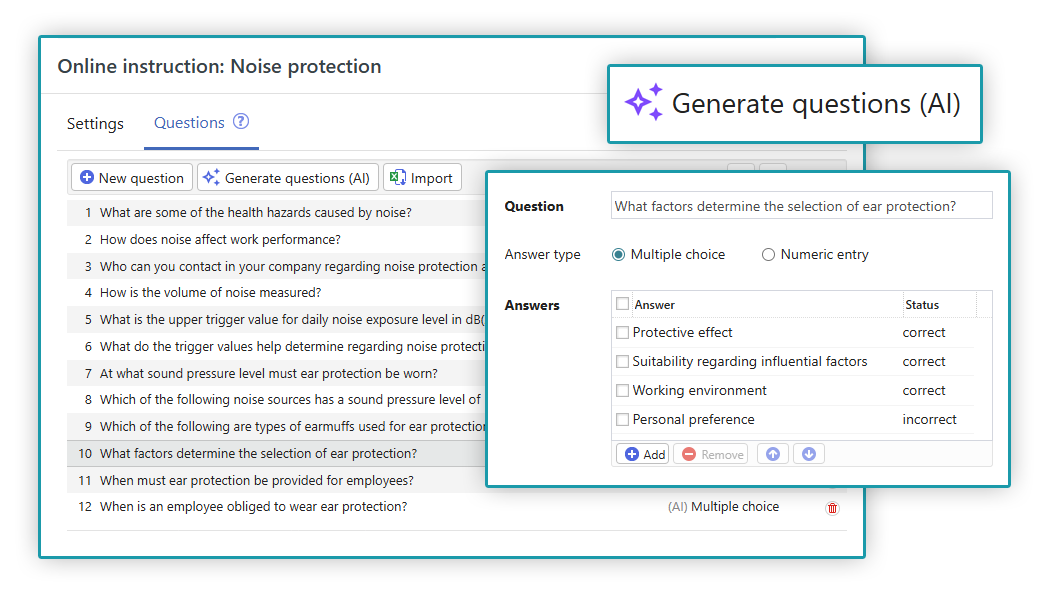Select the Multiple choice answer type

pyautogui.click(x=618, y=254)
